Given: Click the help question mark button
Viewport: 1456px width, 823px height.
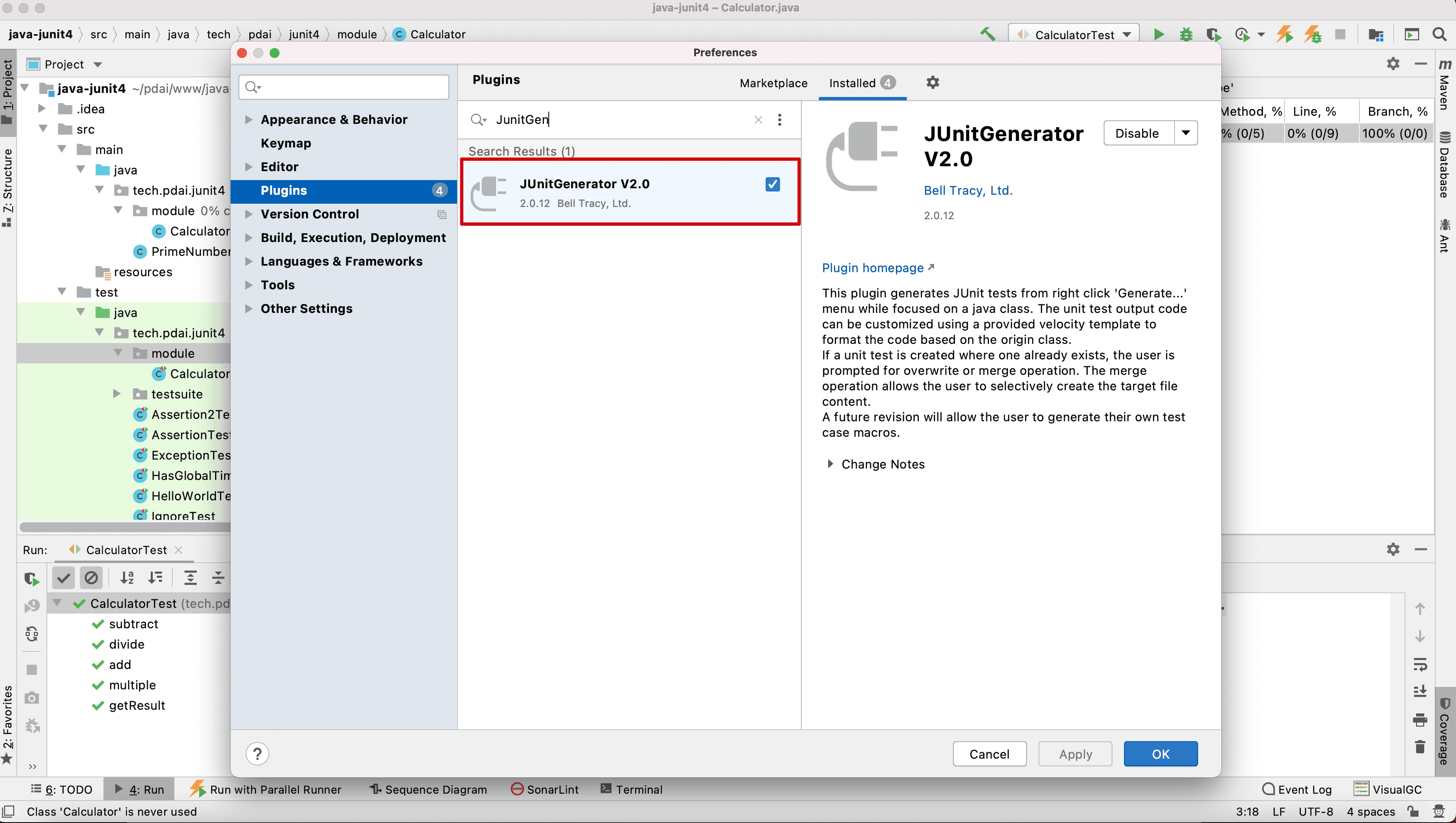Looking at the screenshot, I should [x=257, y=753].
